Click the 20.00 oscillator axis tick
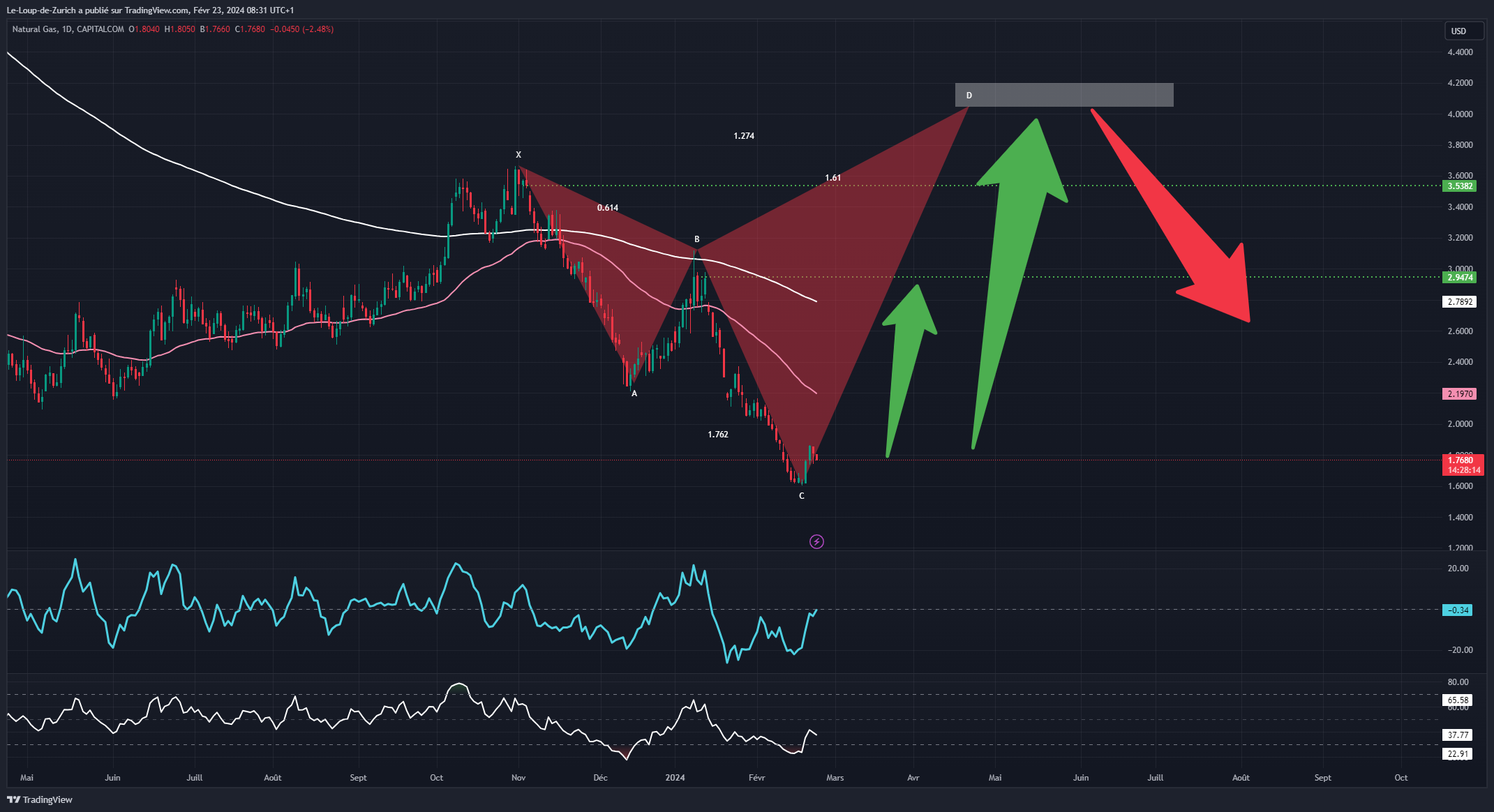1494x812 pixels. click(1458, 569)
